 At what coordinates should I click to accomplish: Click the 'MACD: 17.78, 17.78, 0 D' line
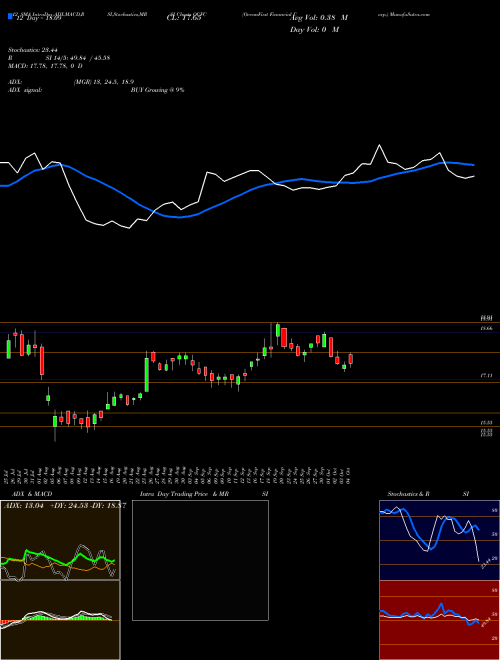click(x=45, y=66)
